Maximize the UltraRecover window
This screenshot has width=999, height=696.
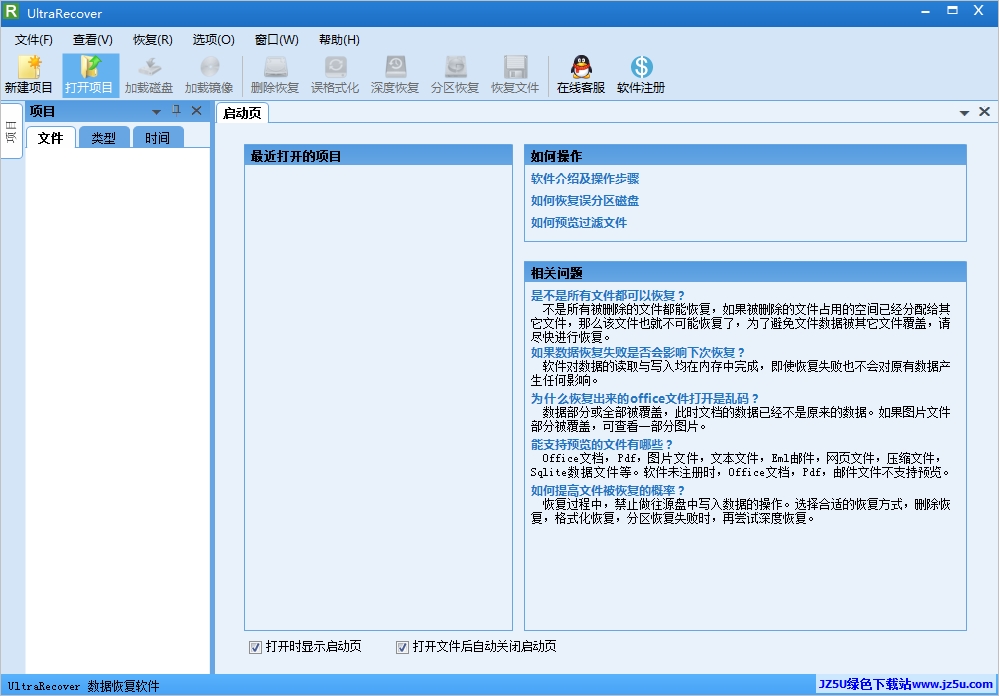pos(952,11)
